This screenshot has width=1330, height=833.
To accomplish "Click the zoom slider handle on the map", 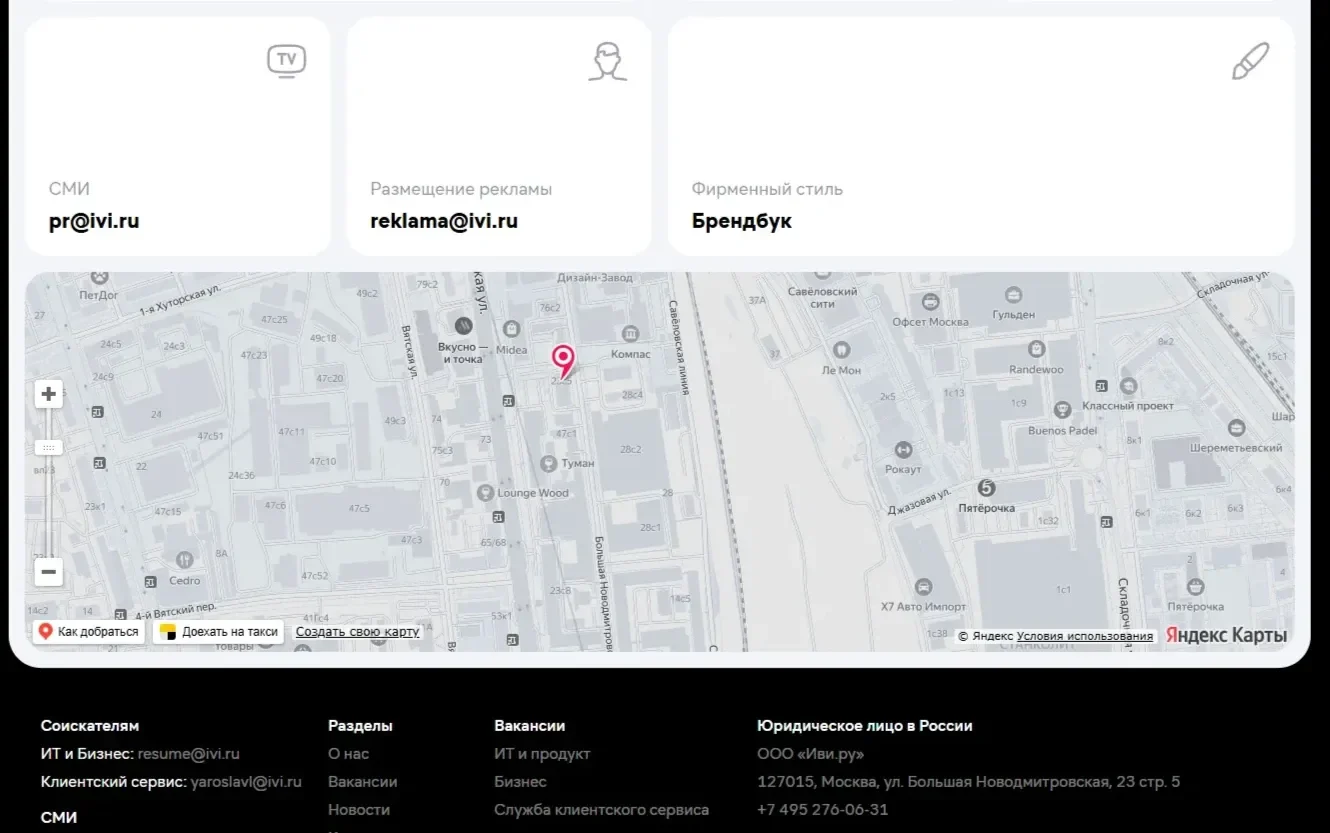I will (x=48, y=447).
